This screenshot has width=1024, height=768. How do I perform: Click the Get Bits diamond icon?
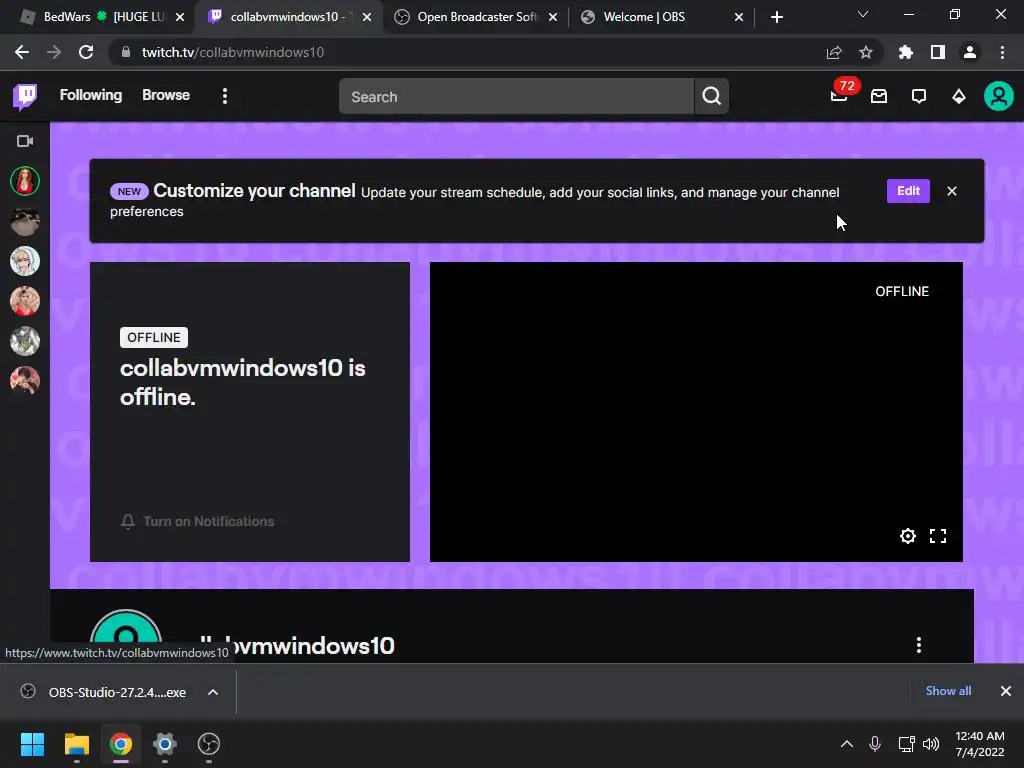(959, 97)
